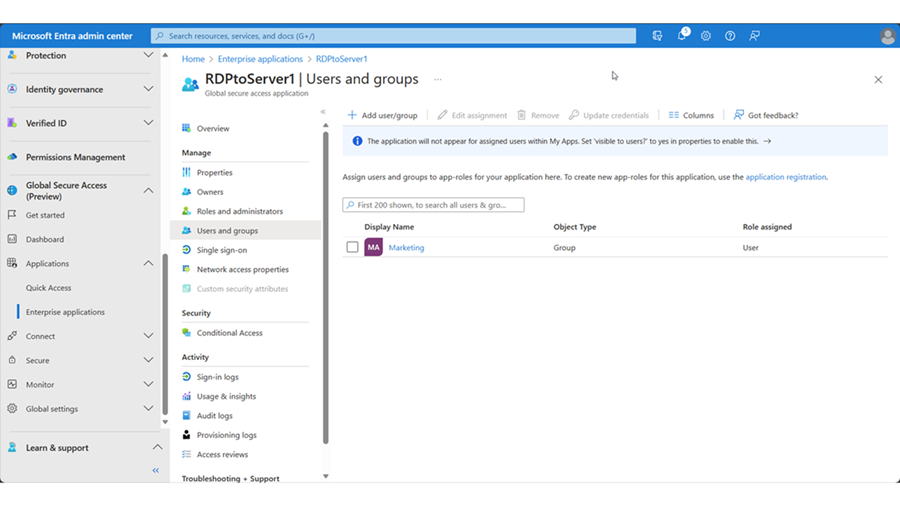This screenshot has width=900, height=506.
Task: Click the Usage & insights chart icon
Action: pyautogui.click(x=186, y=396)
